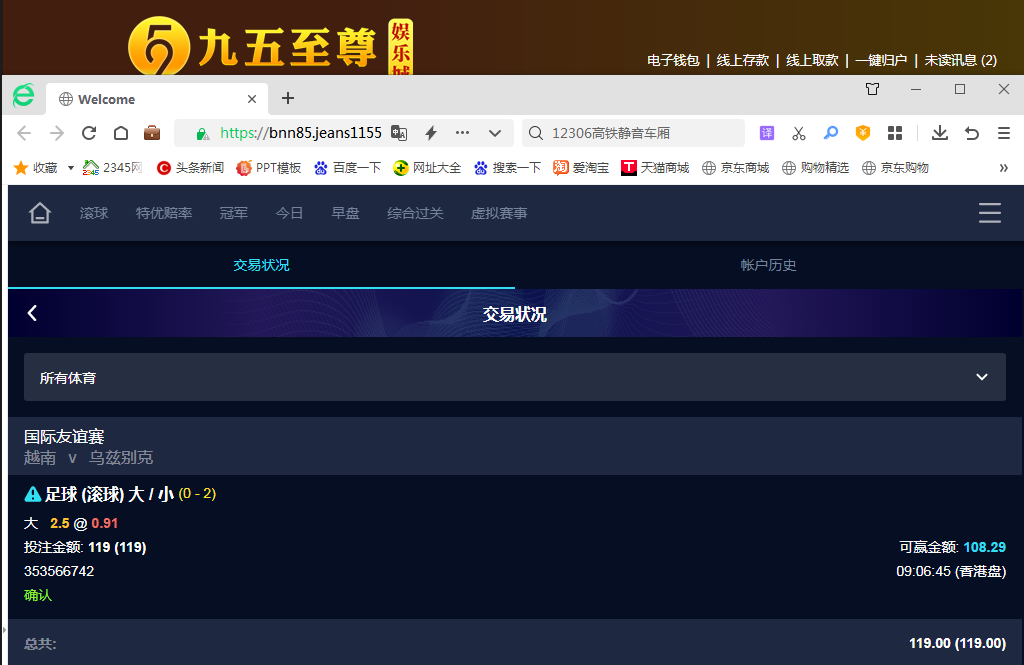Select 滚球 in navigation
The height and width of the screenshot is (665, 1024).
click(x=94, y=213)
